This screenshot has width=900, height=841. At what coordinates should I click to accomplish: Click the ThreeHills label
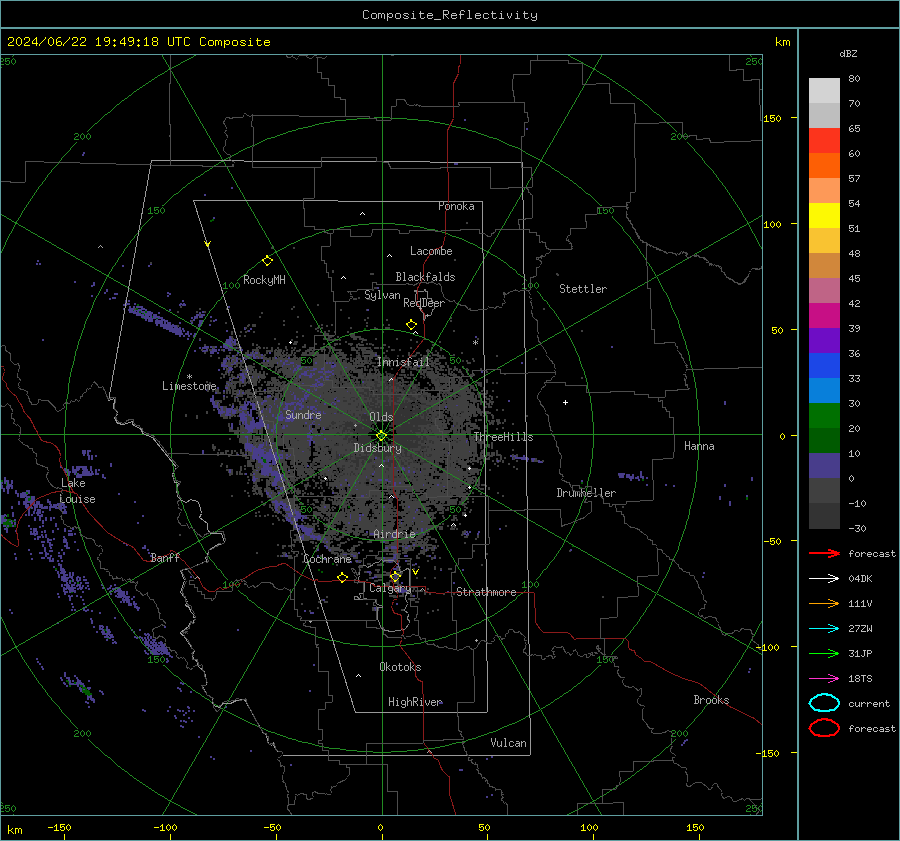pos(503,437)
